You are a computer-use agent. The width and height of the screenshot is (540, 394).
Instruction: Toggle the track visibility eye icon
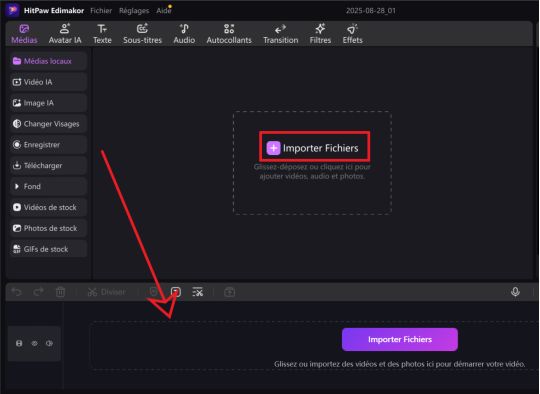coord(34,343)
